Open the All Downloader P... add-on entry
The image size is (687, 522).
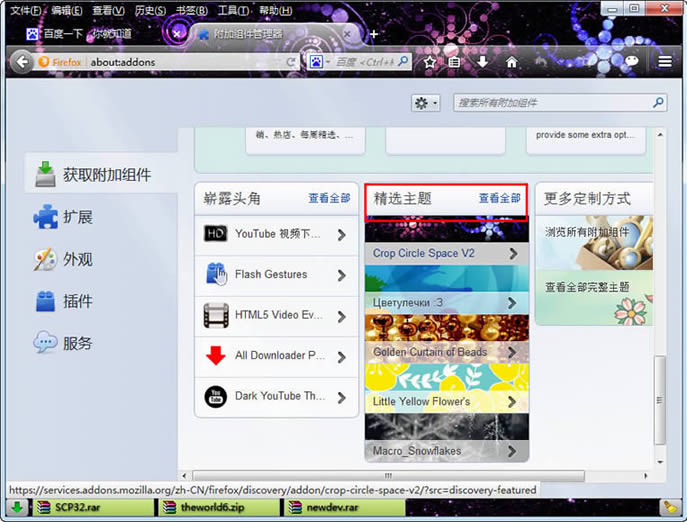click(x=276, y=356)
